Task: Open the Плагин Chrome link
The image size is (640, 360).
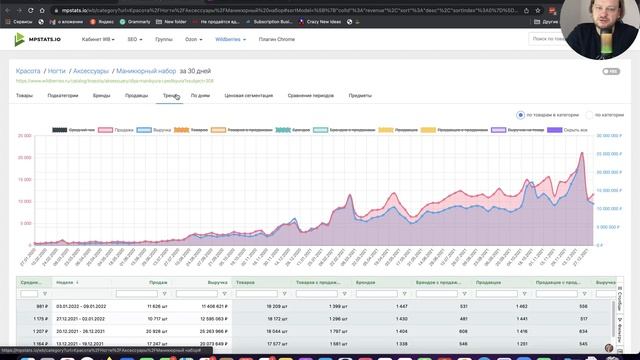Action: point(277,40)
